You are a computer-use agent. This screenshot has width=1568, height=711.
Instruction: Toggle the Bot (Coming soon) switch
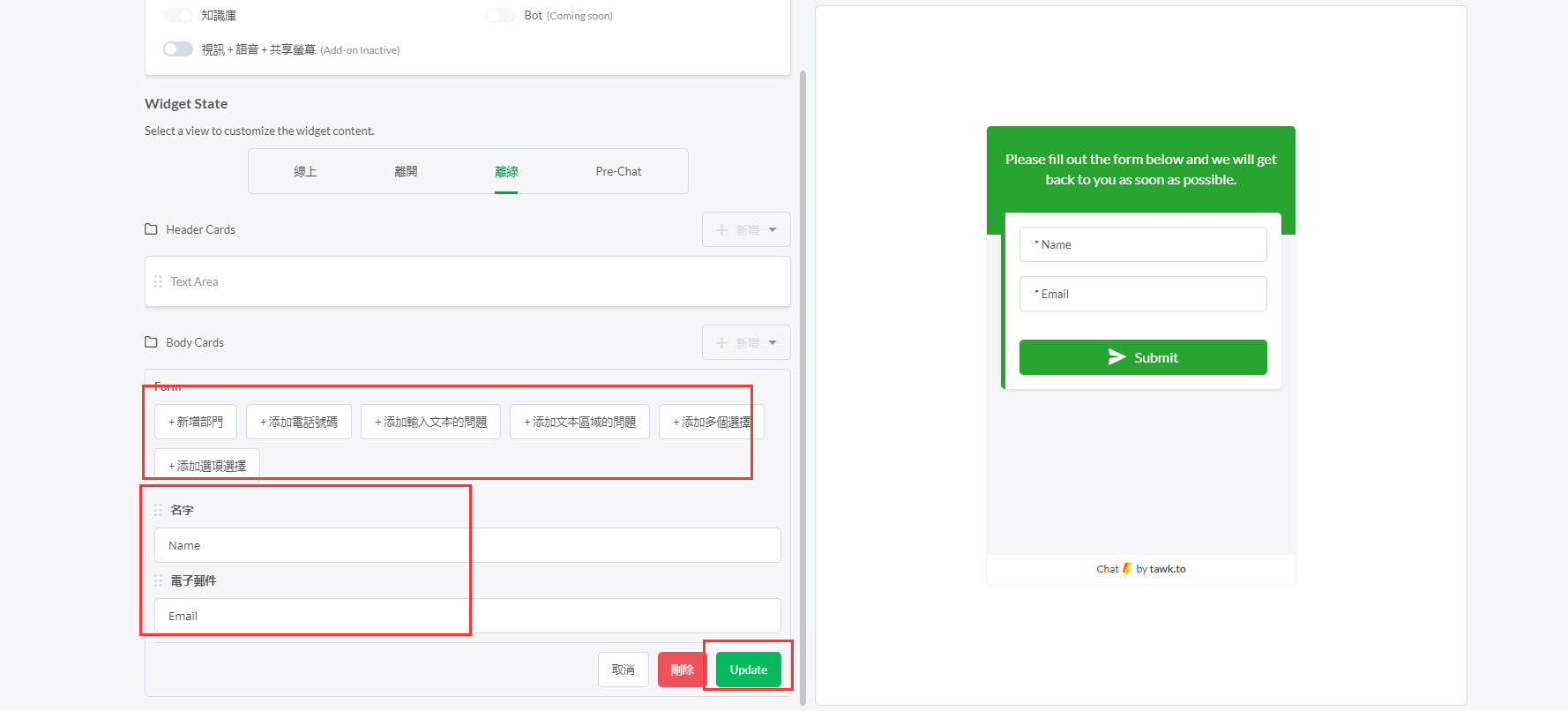[x=501, y=15]
